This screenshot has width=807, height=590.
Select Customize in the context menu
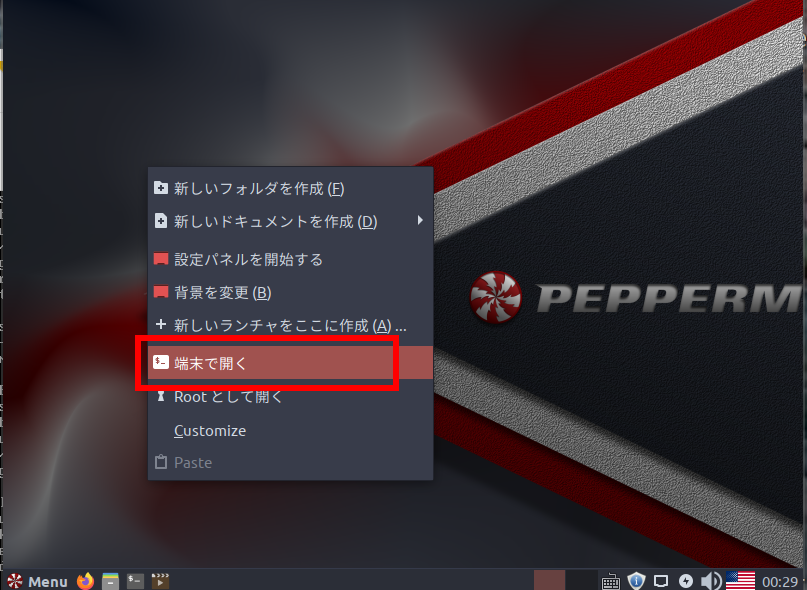(x=290, y=430)
